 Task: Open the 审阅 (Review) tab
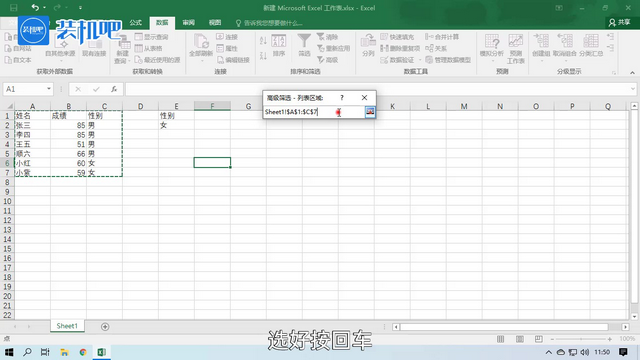click(189, 22)
